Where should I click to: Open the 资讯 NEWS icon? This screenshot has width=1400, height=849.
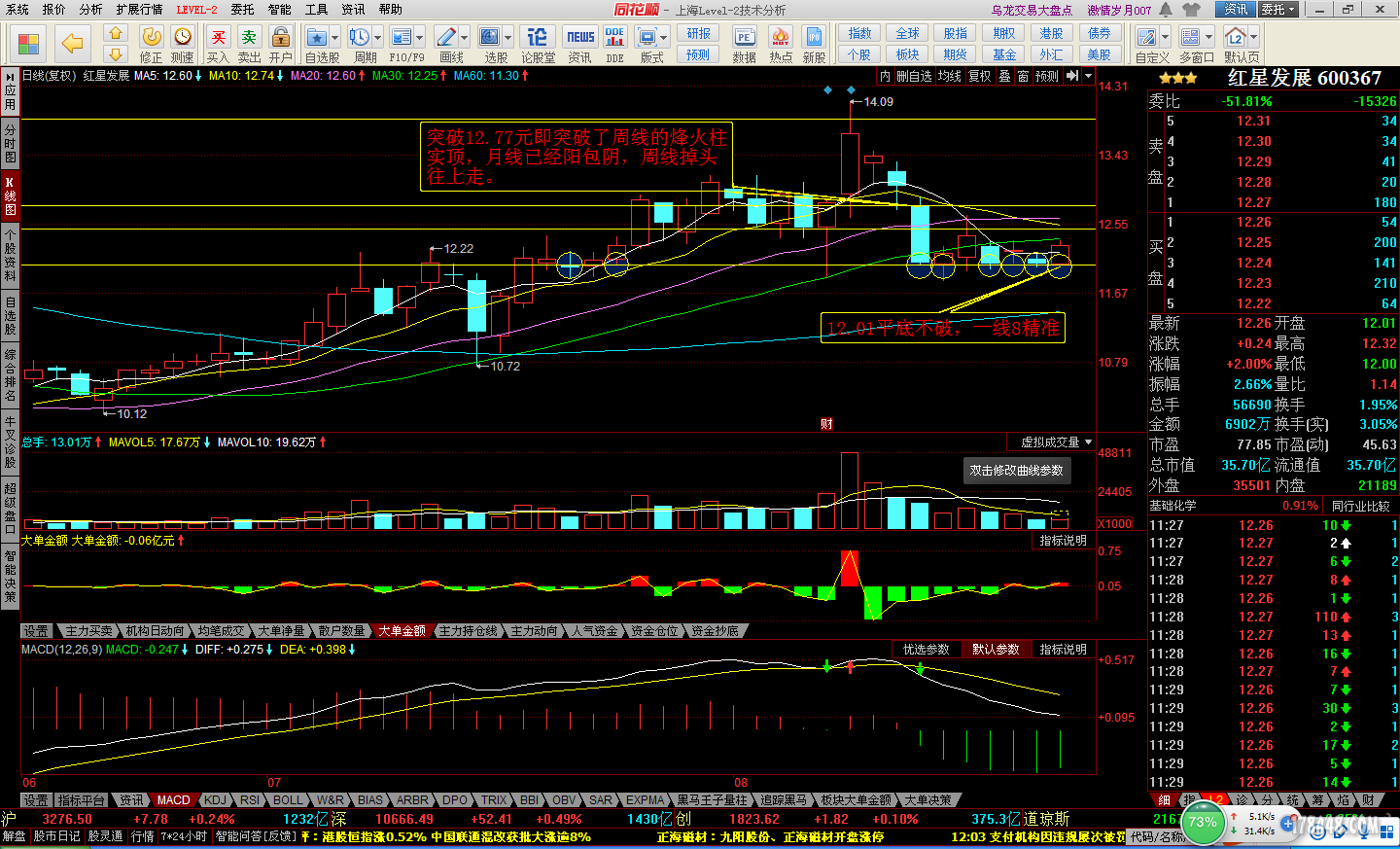[580, 44]
